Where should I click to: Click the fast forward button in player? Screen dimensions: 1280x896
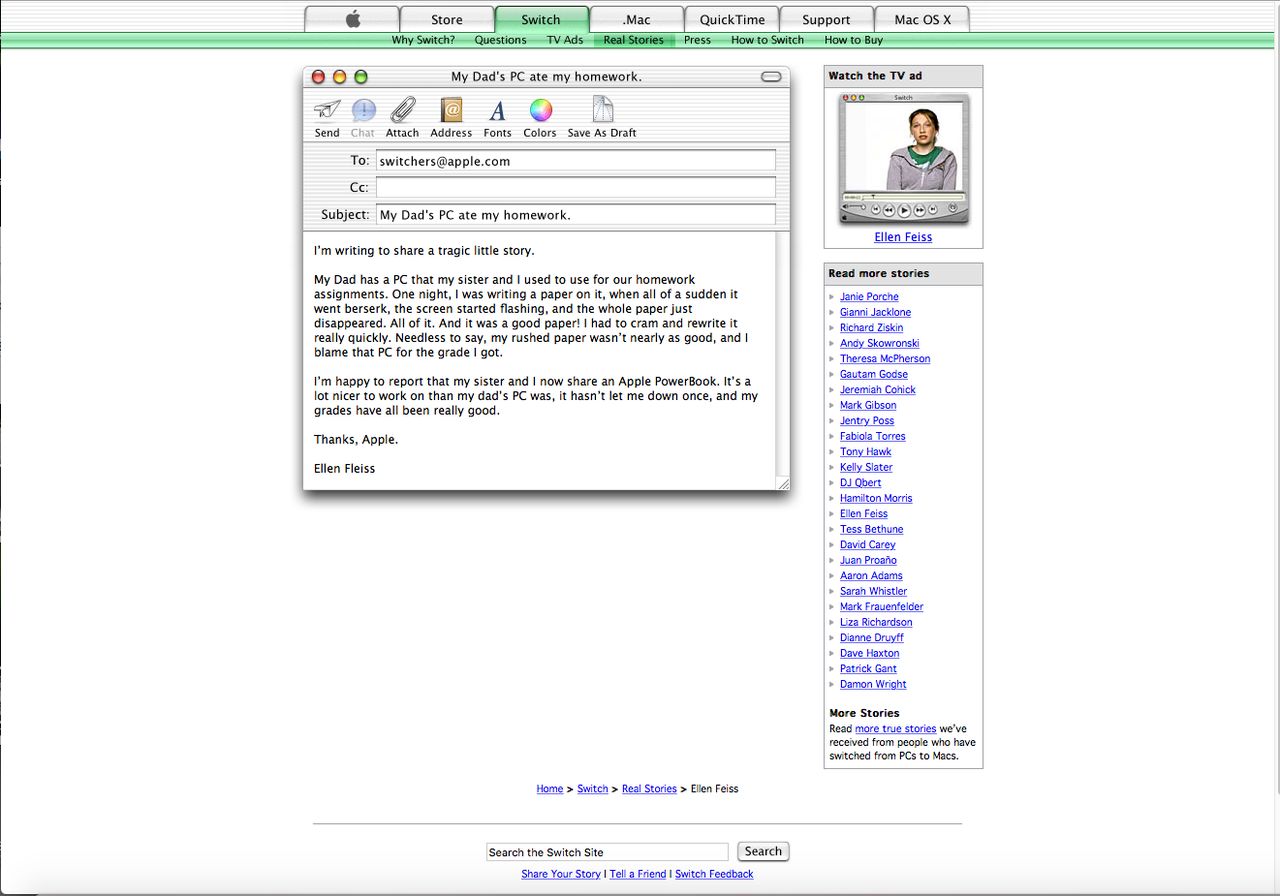919,210
